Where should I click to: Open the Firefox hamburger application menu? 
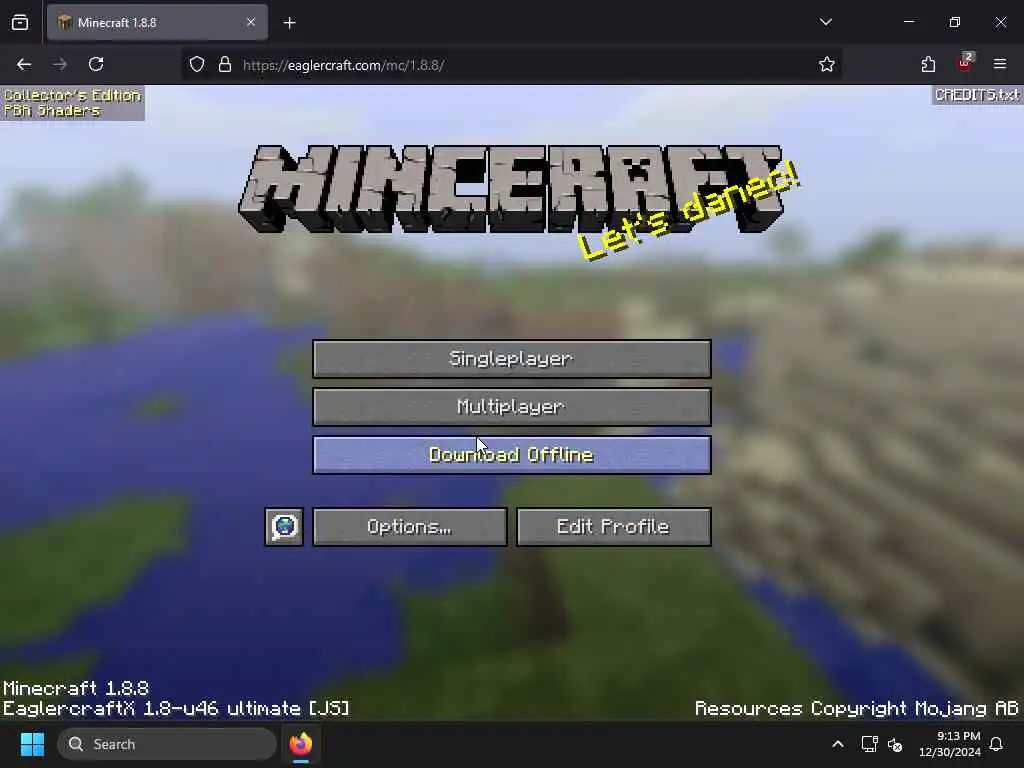[1000, 64]
